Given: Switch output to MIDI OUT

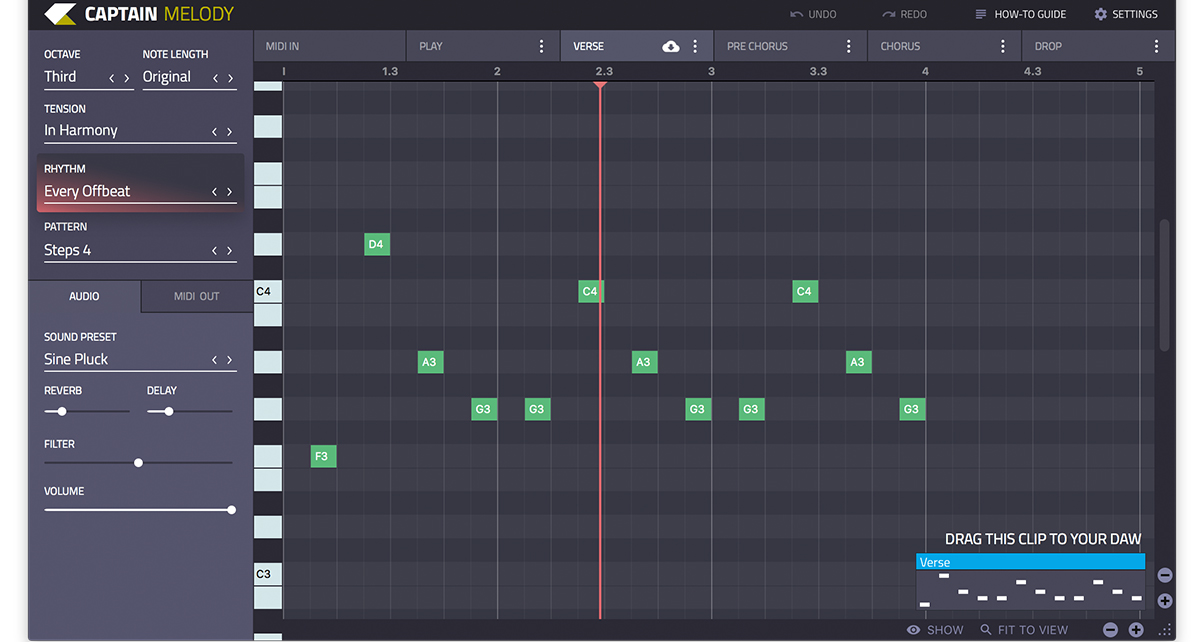Looking at the screenshot, I should pyautogui.click(x=196, y=296).
